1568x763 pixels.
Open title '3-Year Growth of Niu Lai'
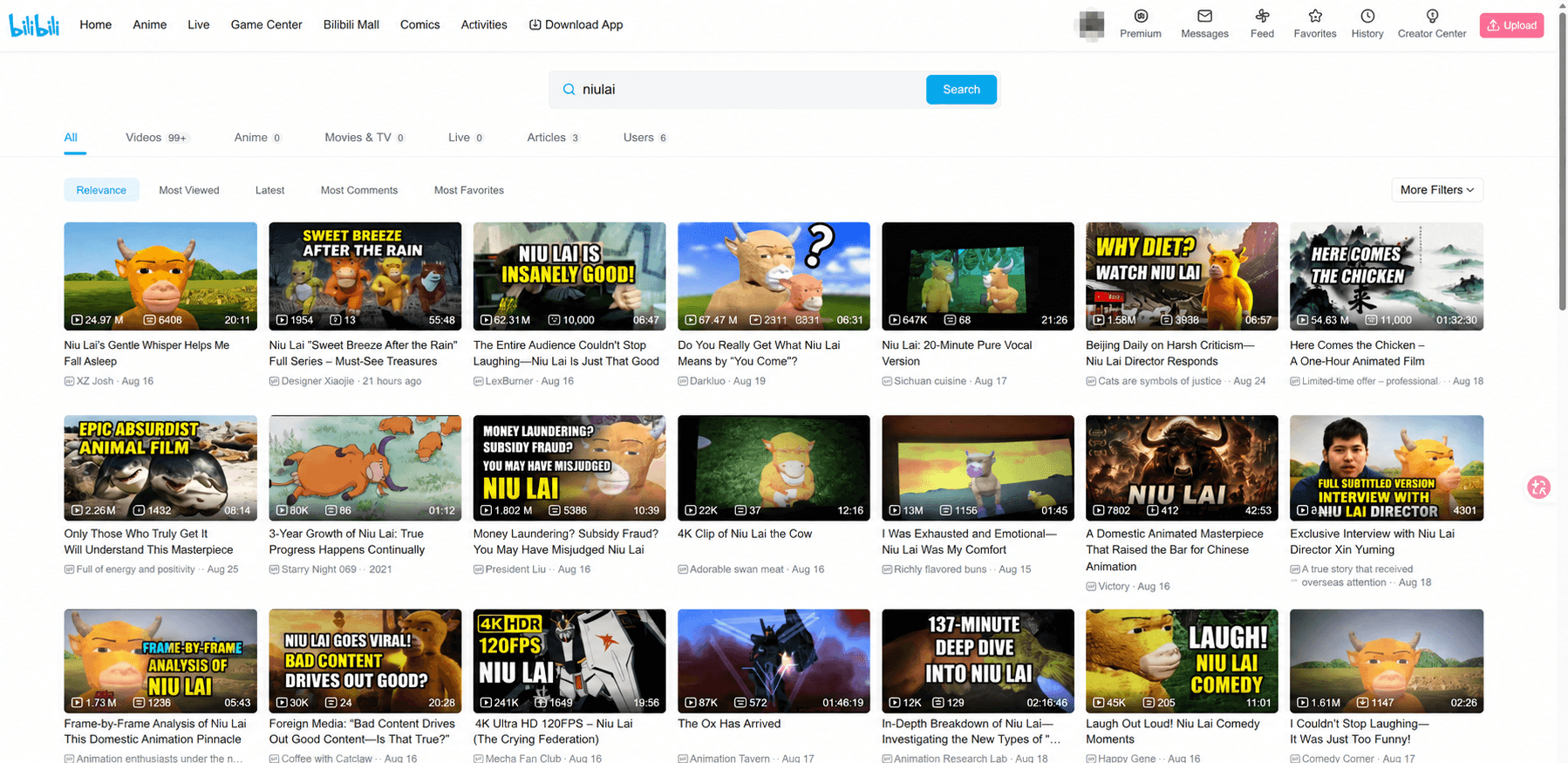pyautogui.click(x=347, y=542)
